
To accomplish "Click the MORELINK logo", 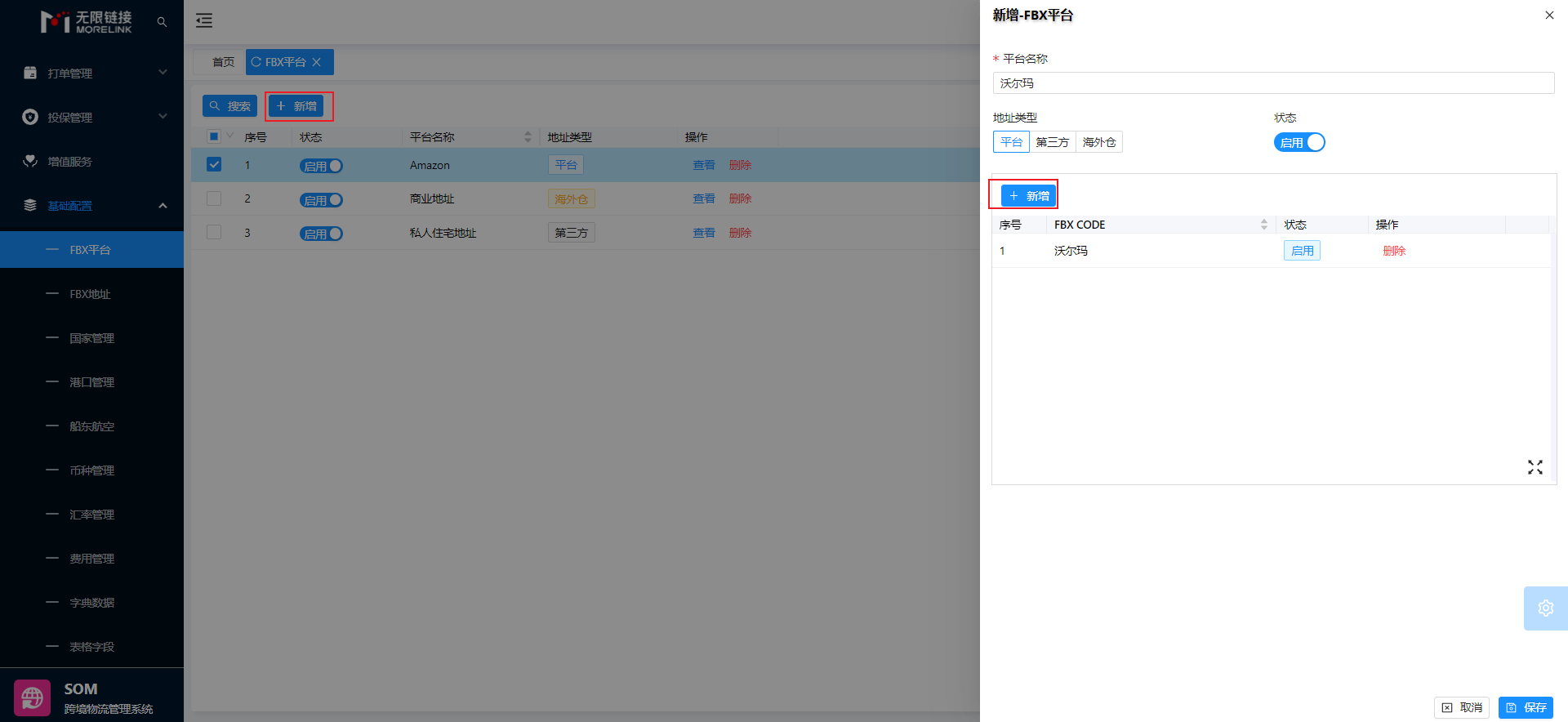I will tap(87, 22).
